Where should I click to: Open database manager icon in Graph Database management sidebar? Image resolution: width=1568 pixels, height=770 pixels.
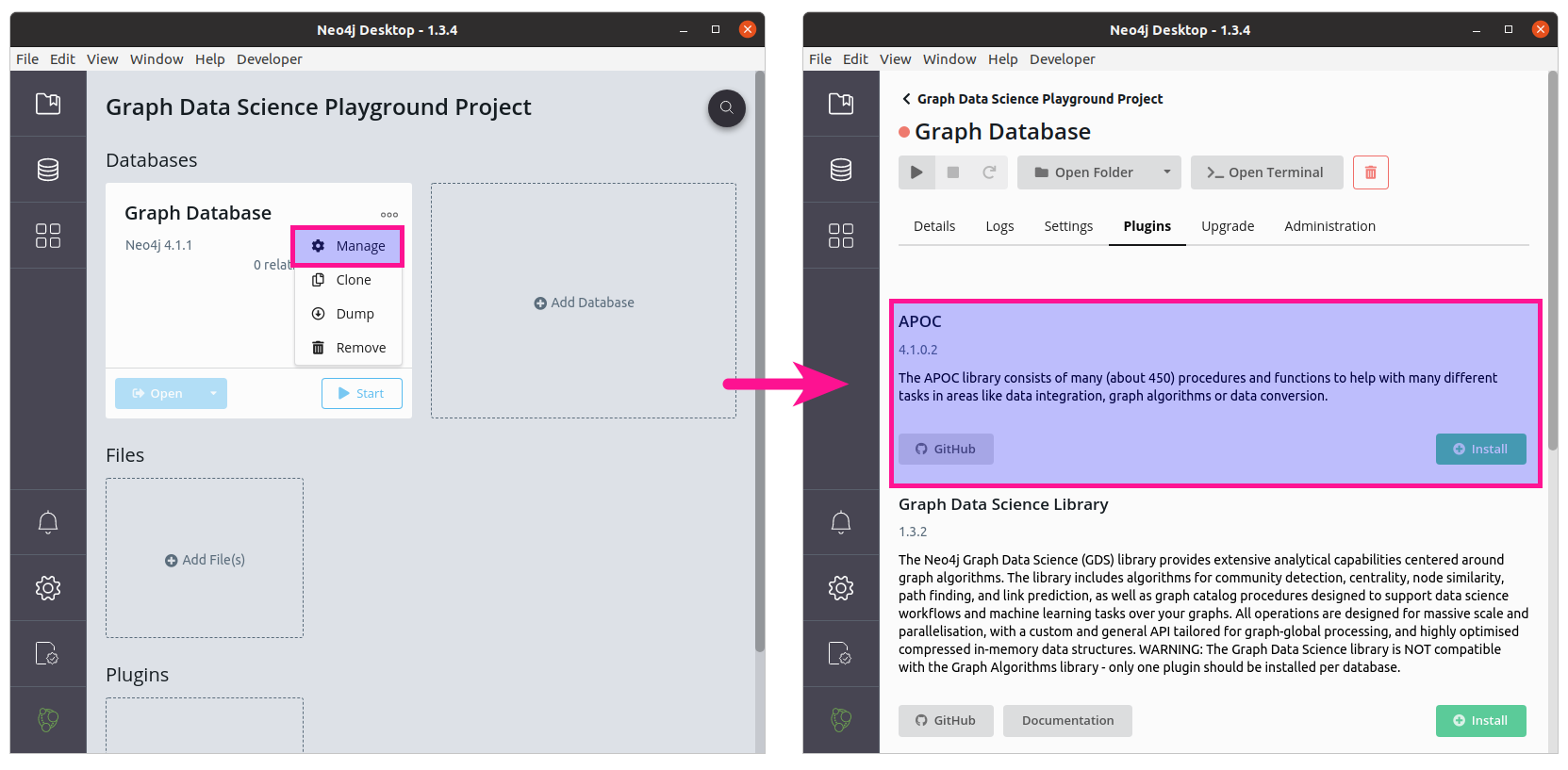coord(841,170)
